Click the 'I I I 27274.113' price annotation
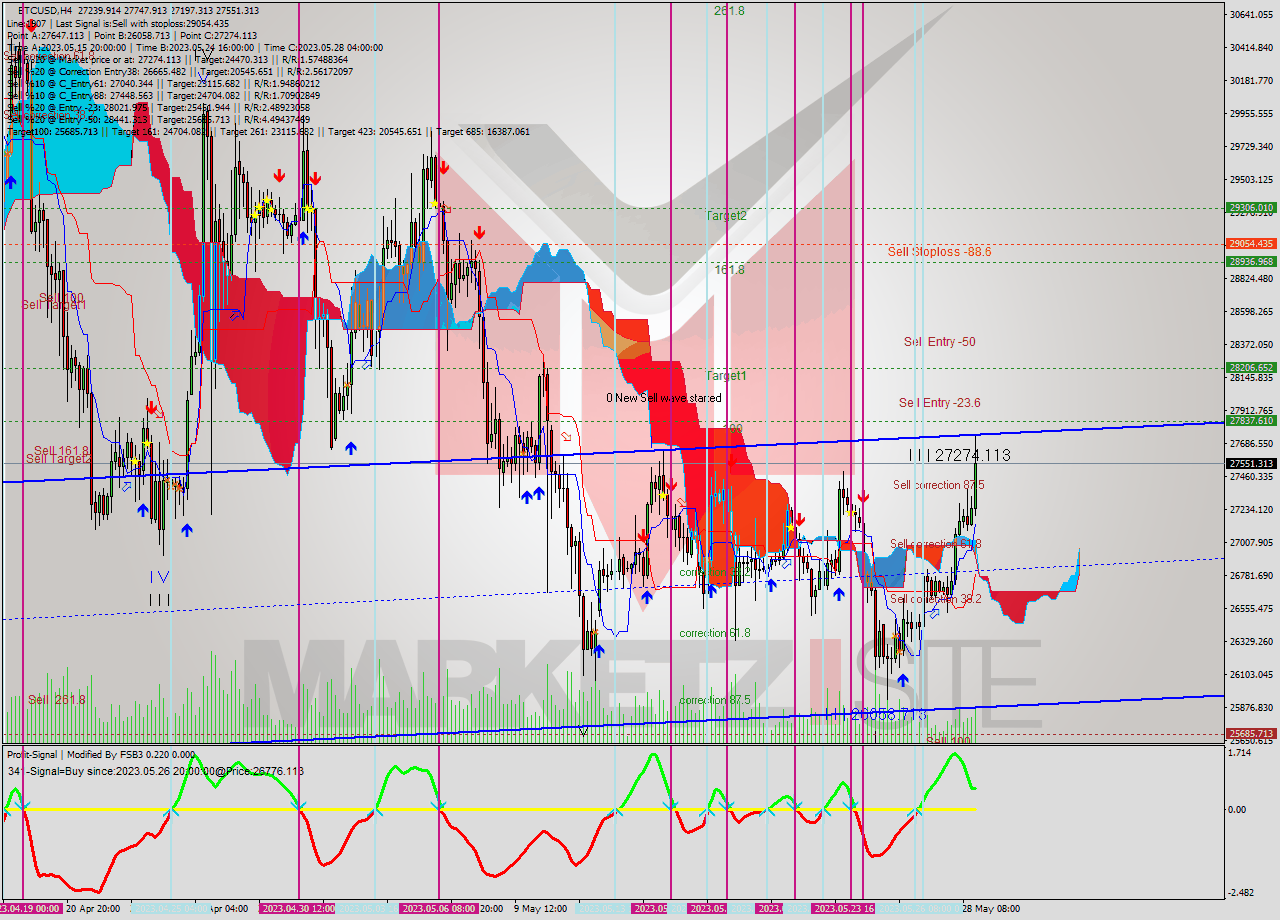This screenshot has height=920, width=1280. pyautogui.click(x=959, y=455)
